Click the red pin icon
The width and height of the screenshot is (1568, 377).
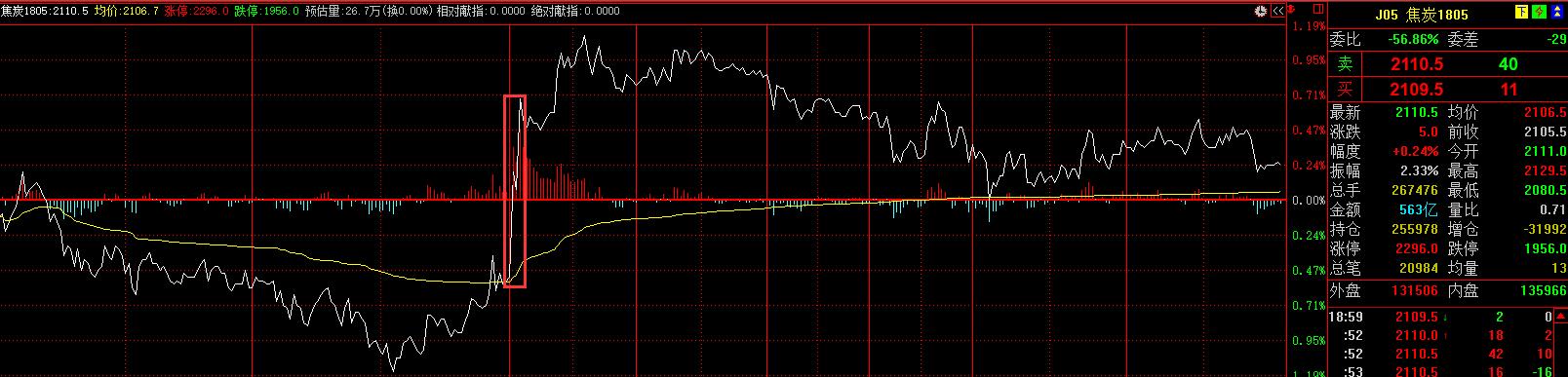(1291, 9)
